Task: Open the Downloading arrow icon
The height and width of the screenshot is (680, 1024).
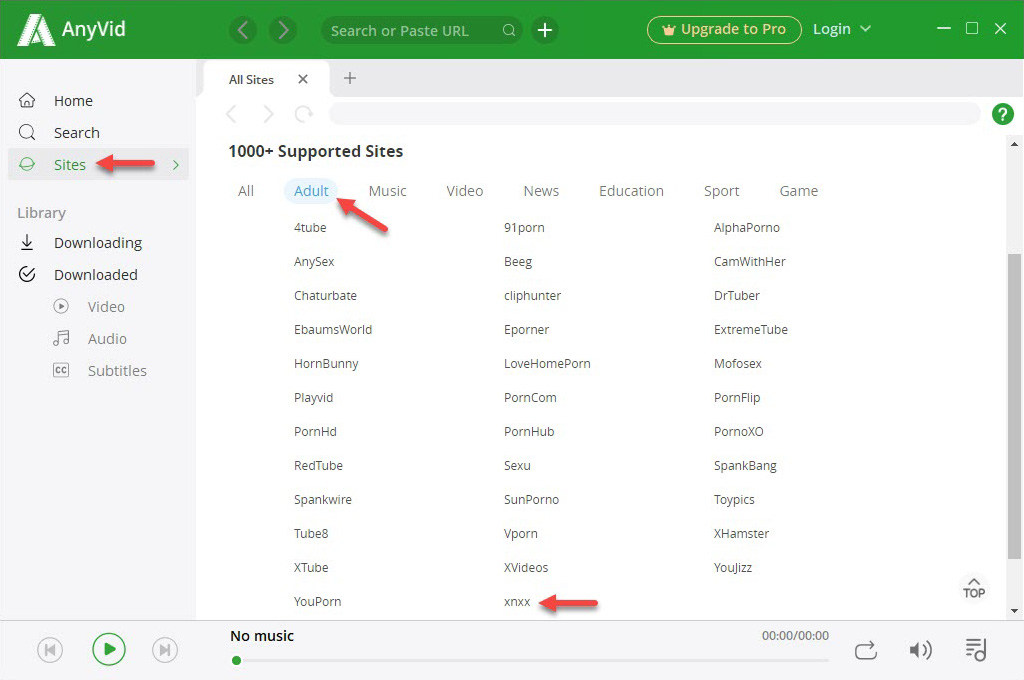Action: (27, 242)
